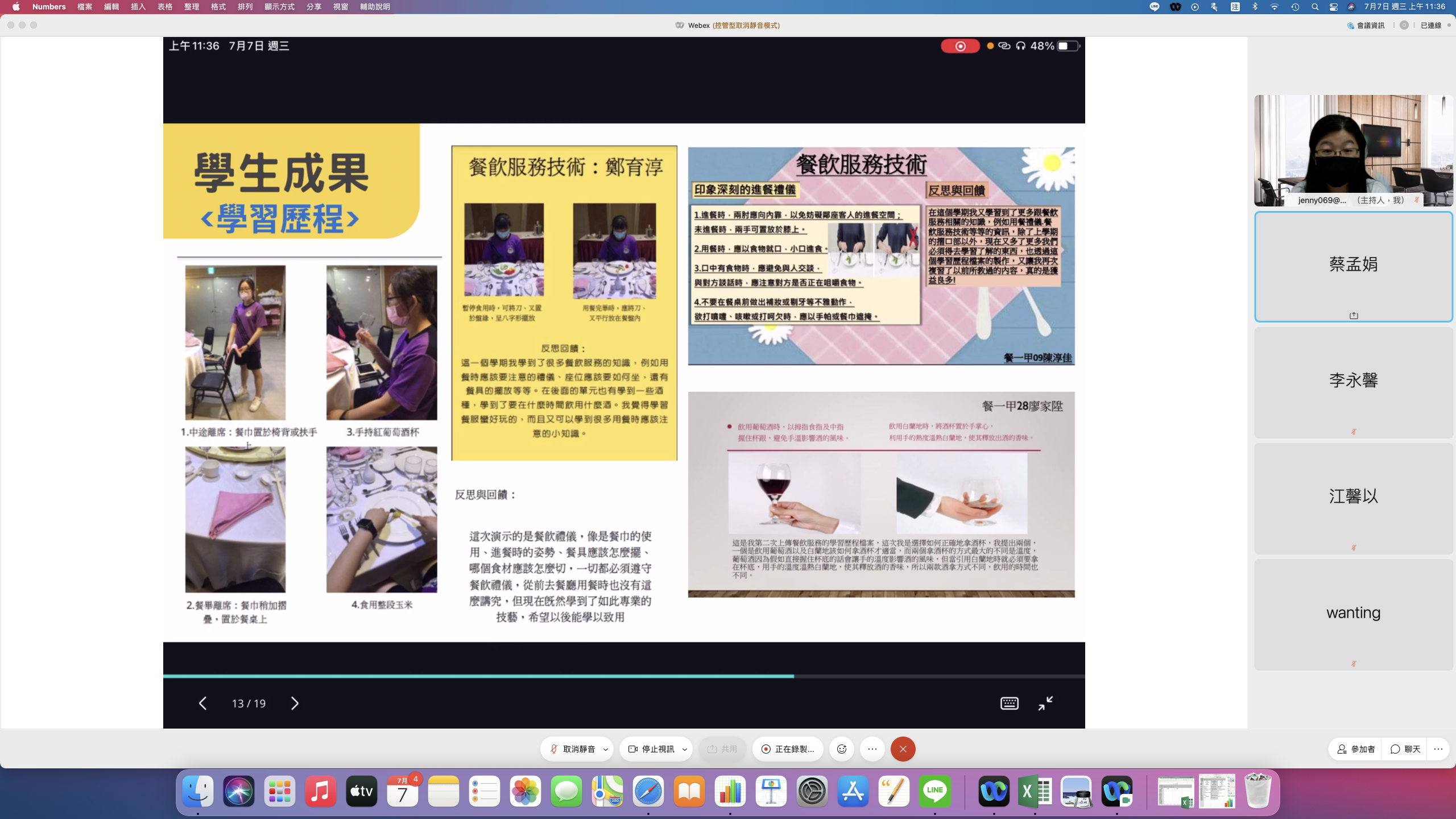This screenshot has width=1456, height=819.
Task: Click the slide progress bar
Action: click(623, 676)
